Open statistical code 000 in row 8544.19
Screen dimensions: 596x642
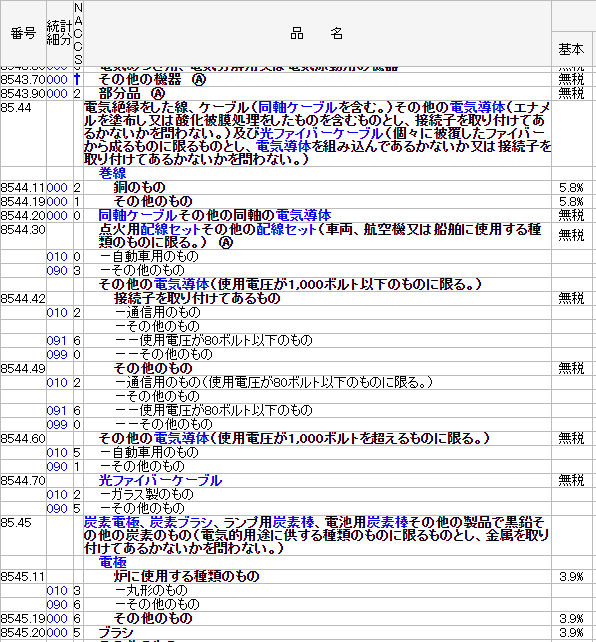coord(57,202)
